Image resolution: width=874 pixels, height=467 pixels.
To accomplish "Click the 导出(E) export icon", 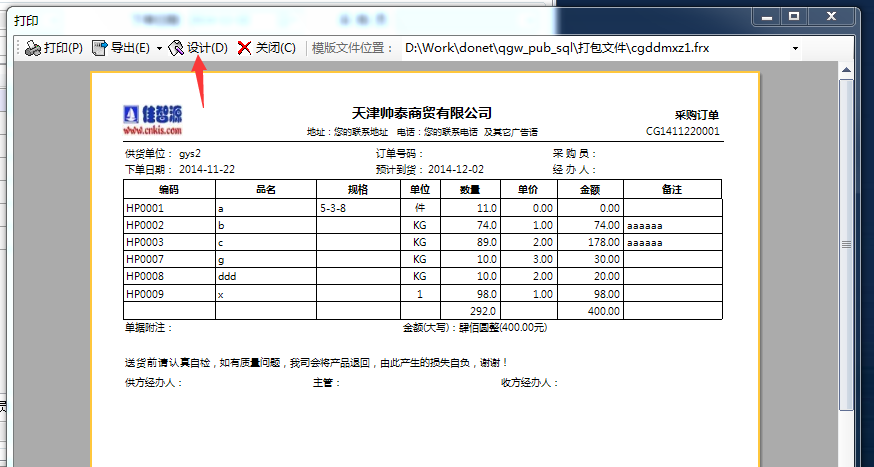I will tap(100, 48).
